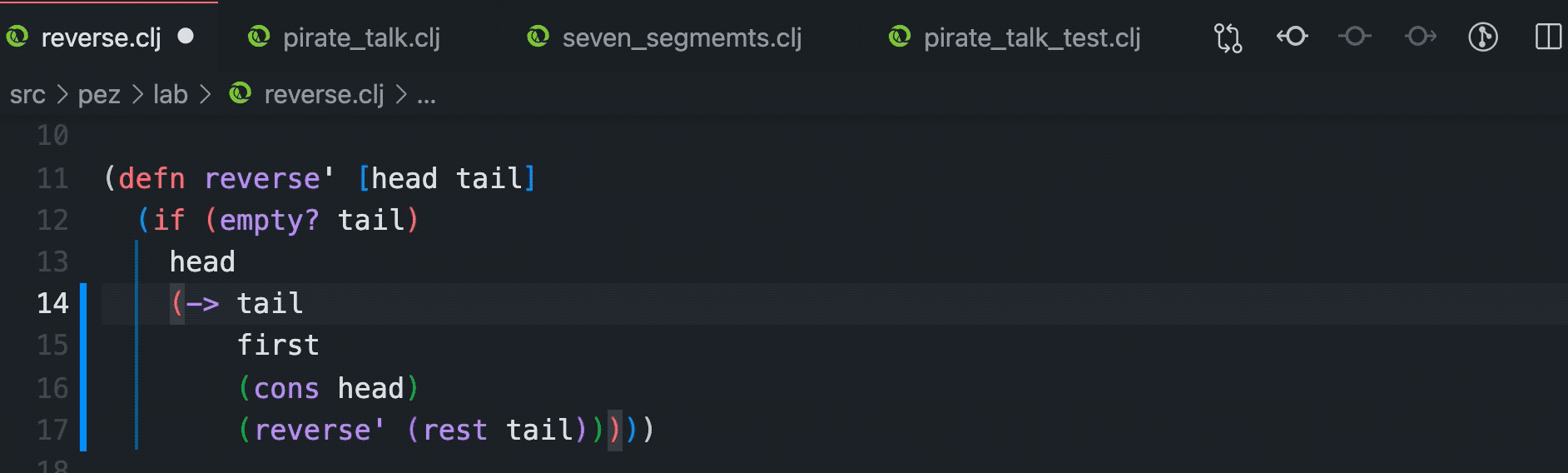Place cursor on the word cons
This screenshot has width=1568, height=473.
(x=286, y=389)
